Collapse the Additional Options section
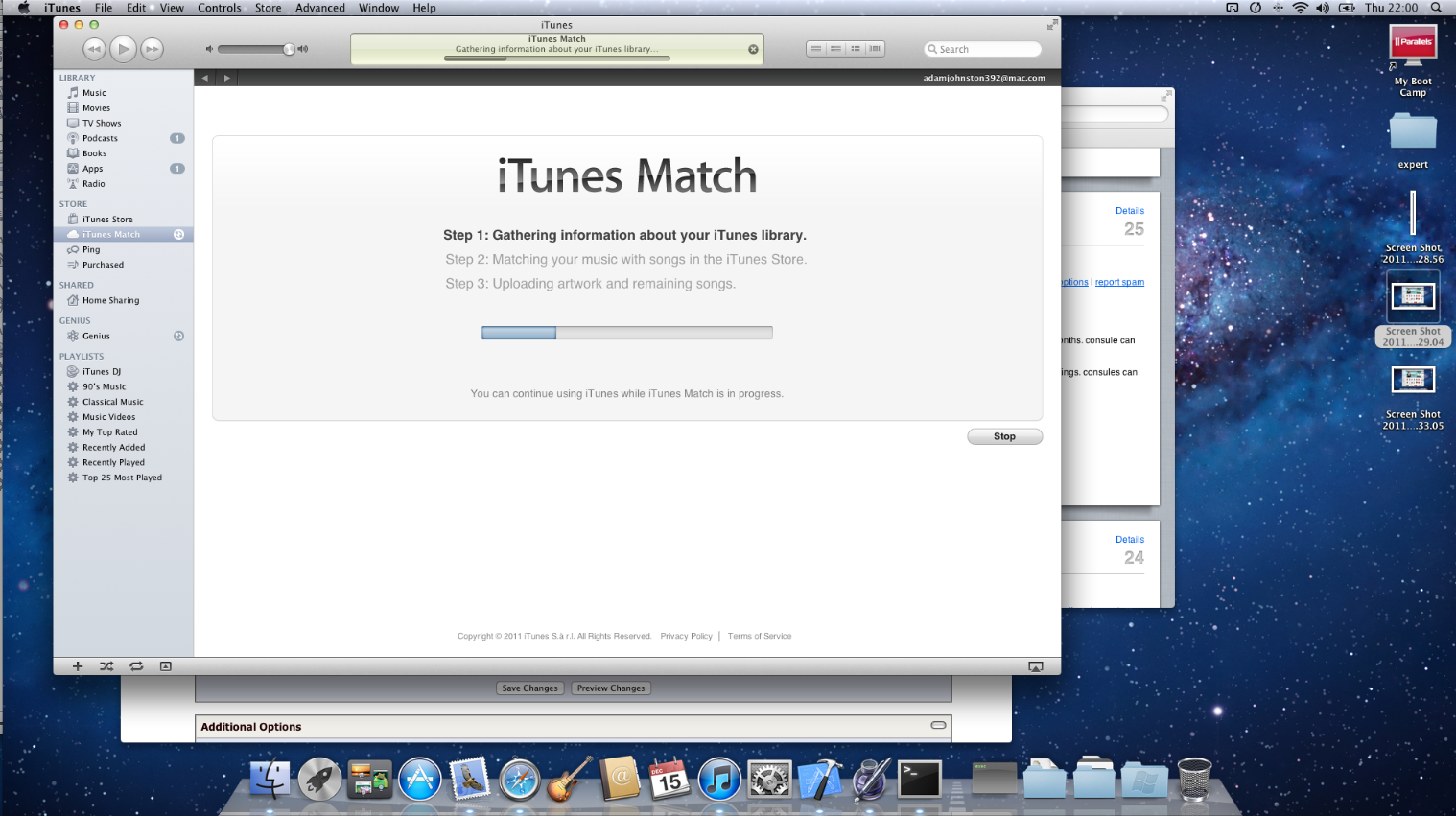Viewport: 1456px width, 816px height. (938, 725)
